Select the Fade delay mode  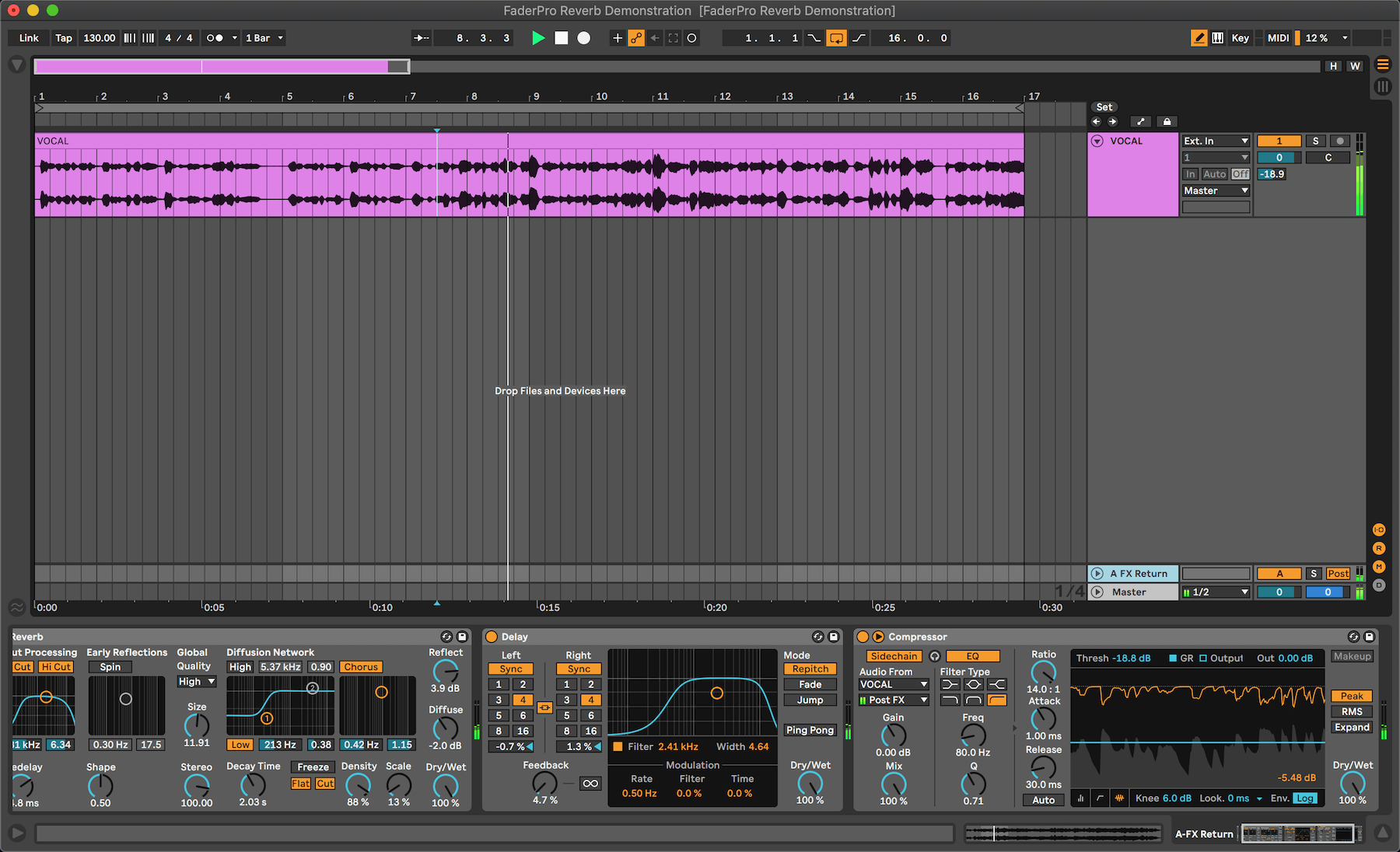(810, 685)
